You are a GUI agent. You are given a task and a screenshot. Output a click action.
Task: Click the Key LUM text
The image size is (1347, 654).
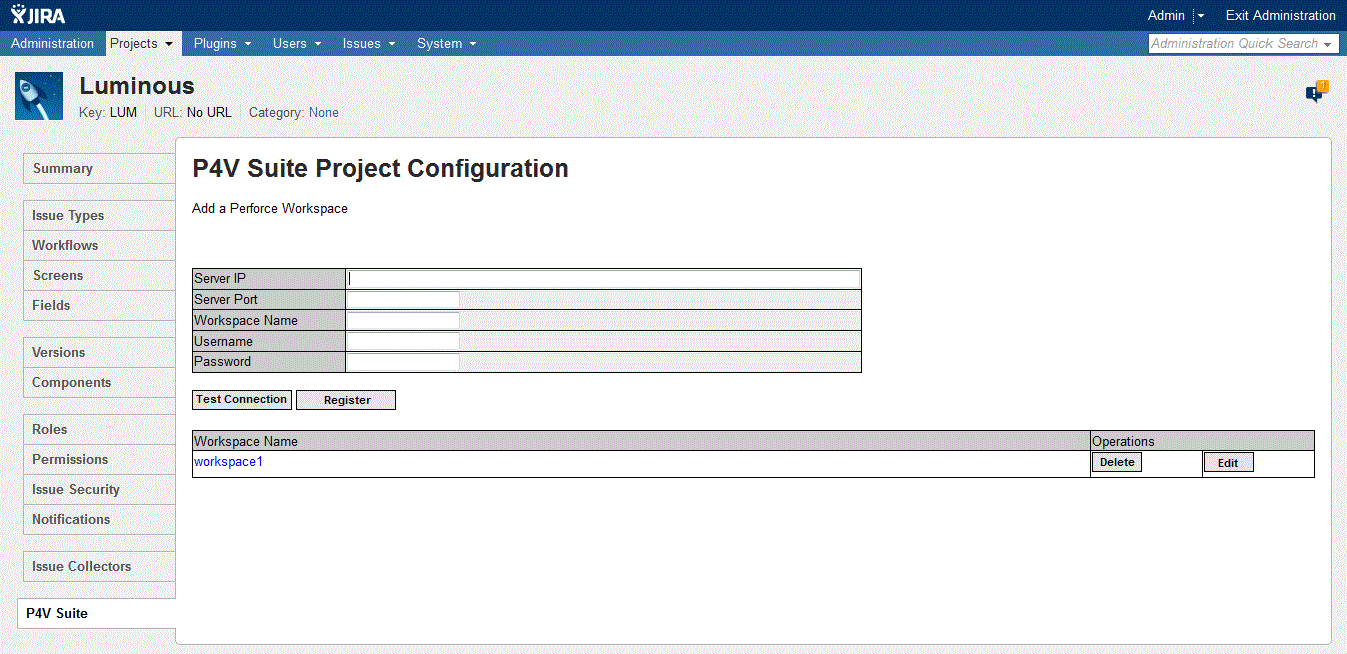click(108, 113)
